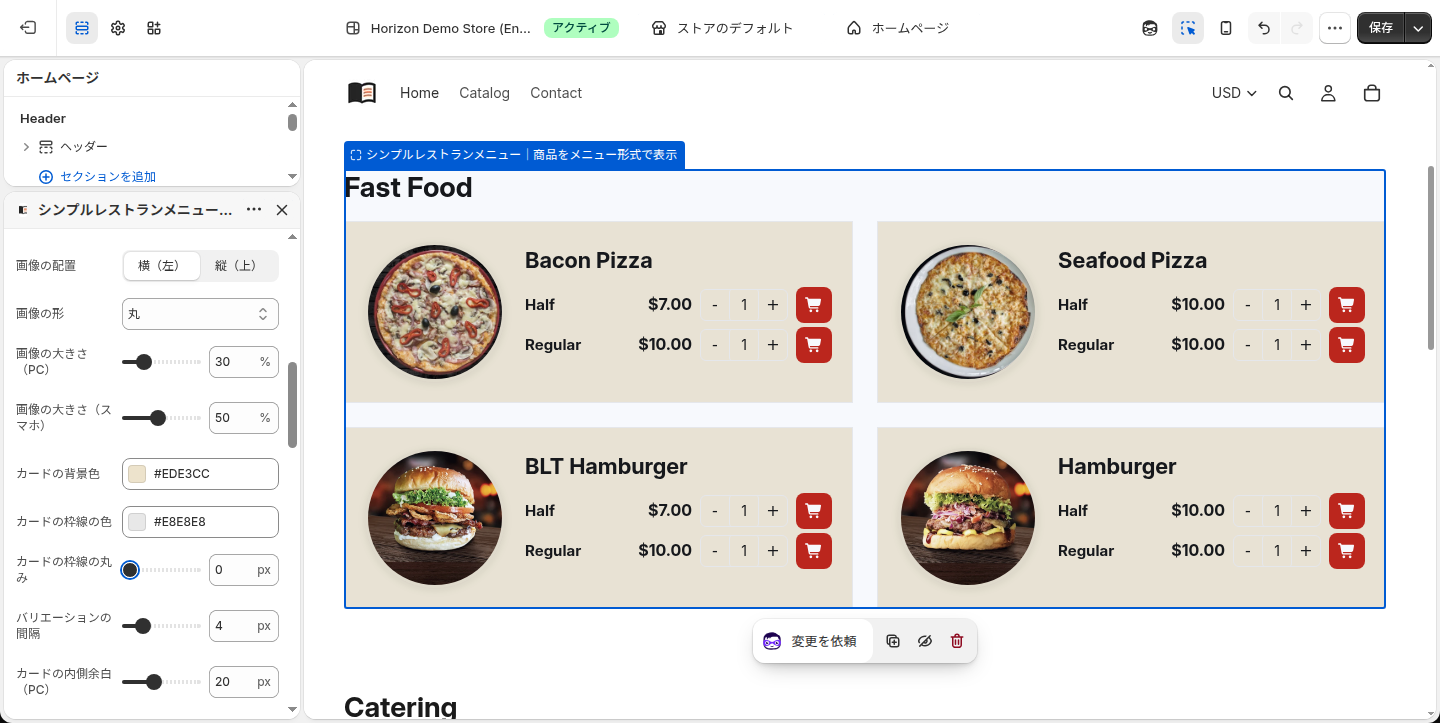Click the undo arrow icon
Screen dimensions: 1440x723
[x=1264, y=28]
